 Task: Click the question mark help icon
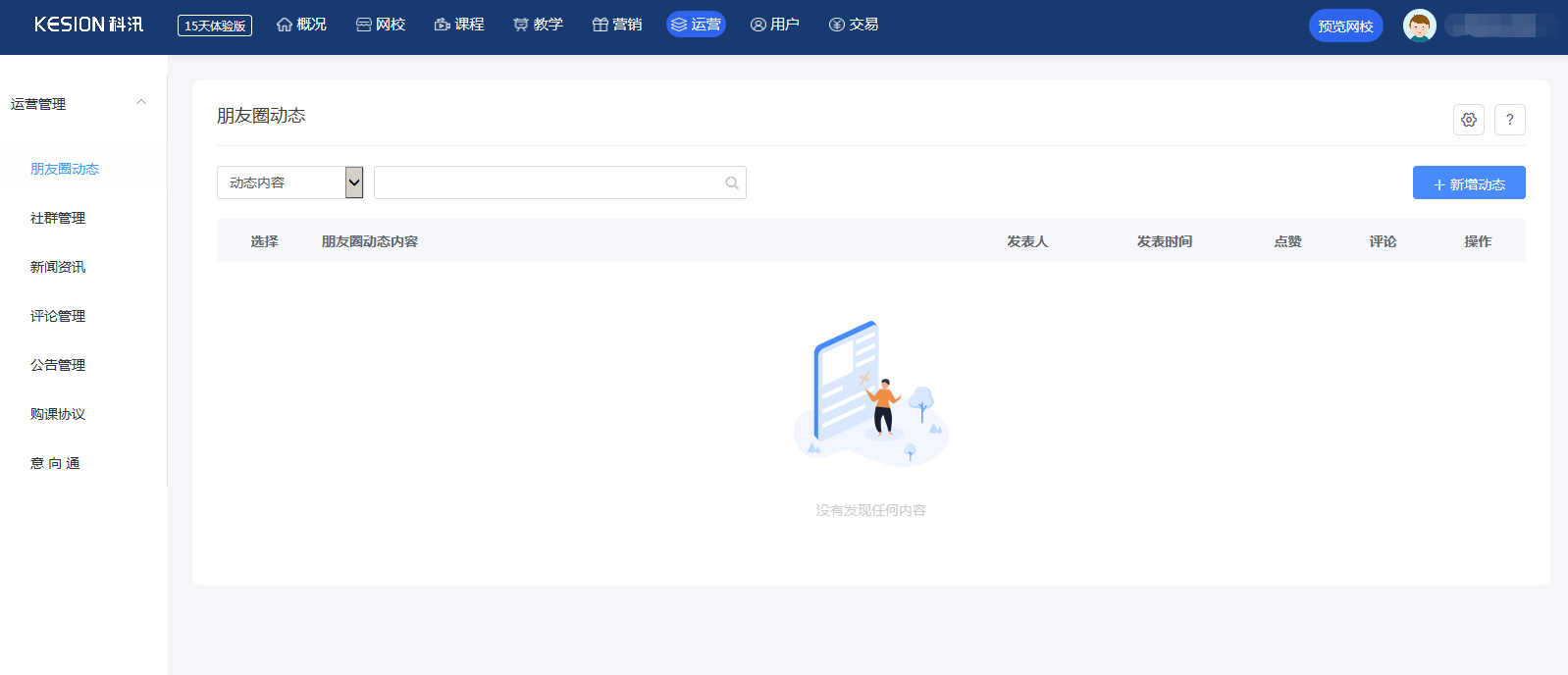tap(1510, 120)
